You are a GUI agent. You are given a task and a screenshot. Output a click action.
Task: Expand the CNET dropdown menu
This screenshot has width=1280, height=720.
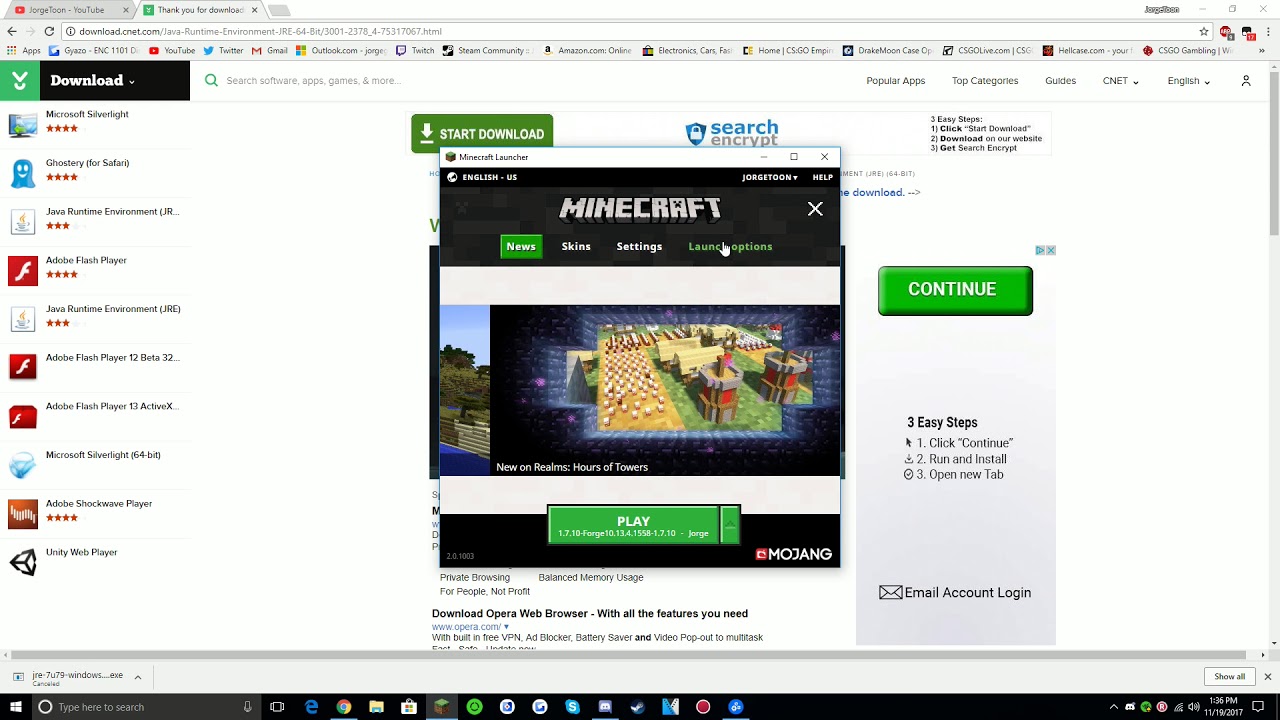(x=1120, y=81)
